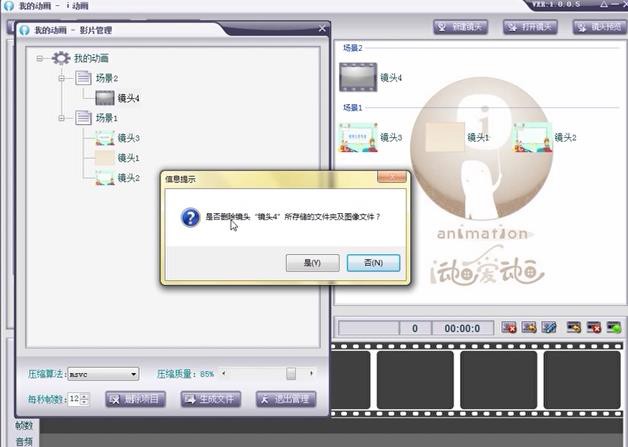Click the 场景2 header in right panel
The image size is (628, 447).
pyautogui.click(x=352, y=48)
